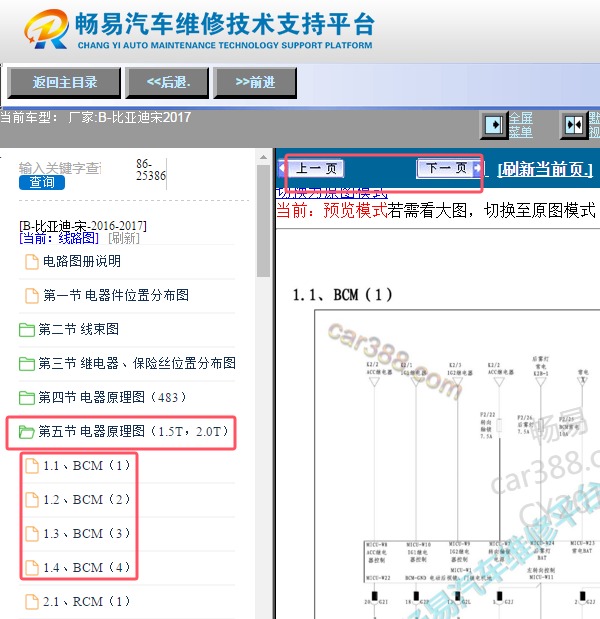600x619 pixels.
Task: Open the 1.2、BCM（2）diagram
Action: [86, 500]
